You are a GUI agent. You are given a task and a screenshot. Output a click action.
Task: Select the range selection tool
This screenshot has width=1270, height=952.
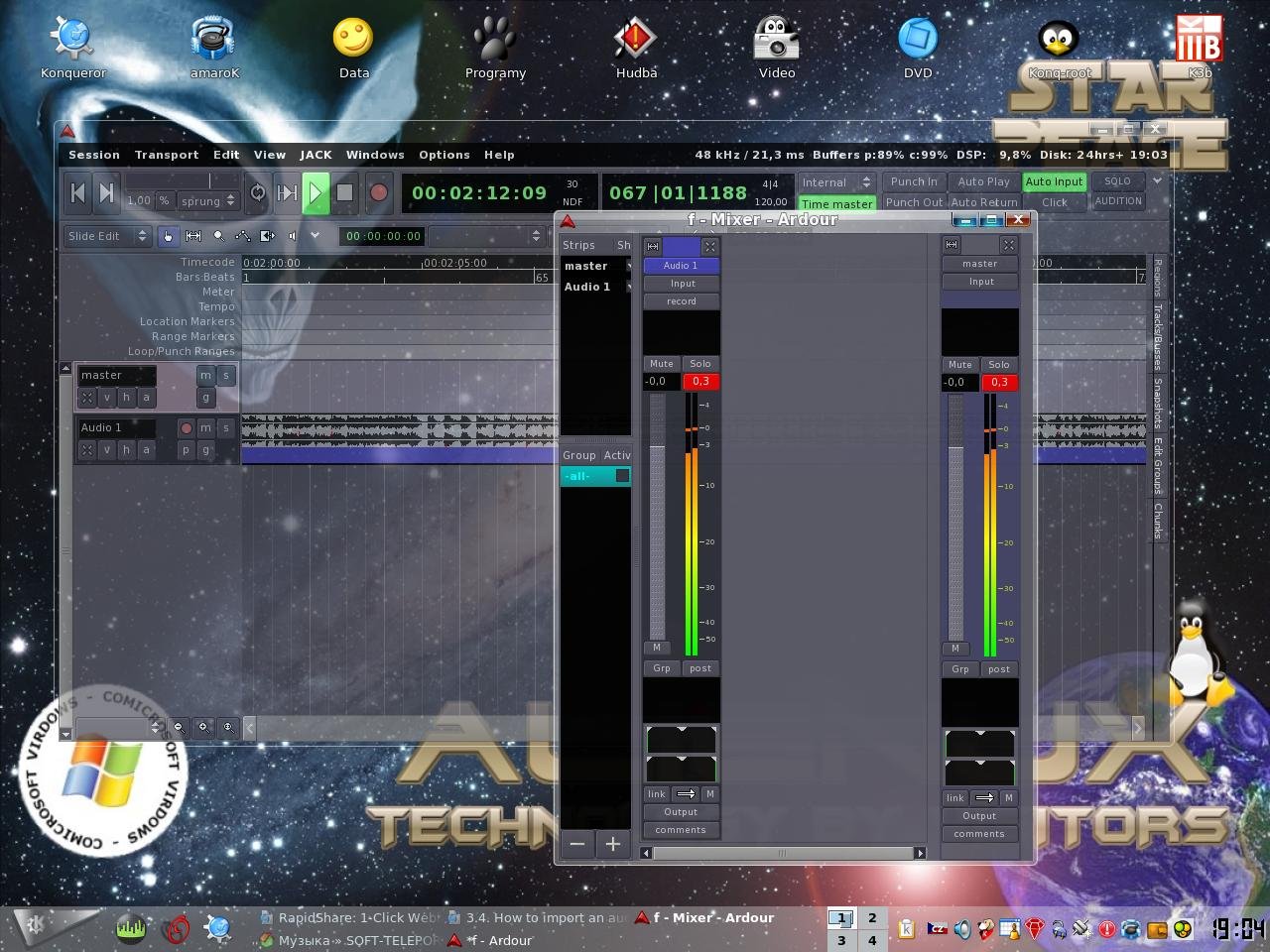(193, 236)
